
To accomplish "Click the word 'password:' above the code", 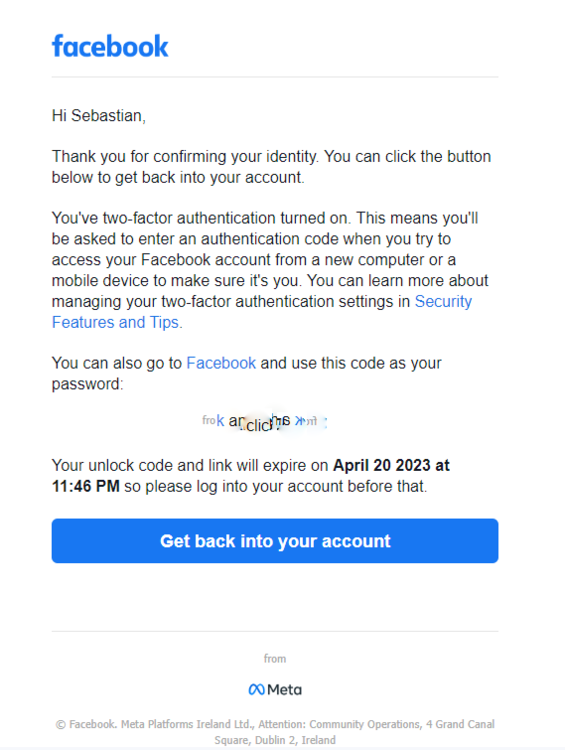I will tap(88, 384).
